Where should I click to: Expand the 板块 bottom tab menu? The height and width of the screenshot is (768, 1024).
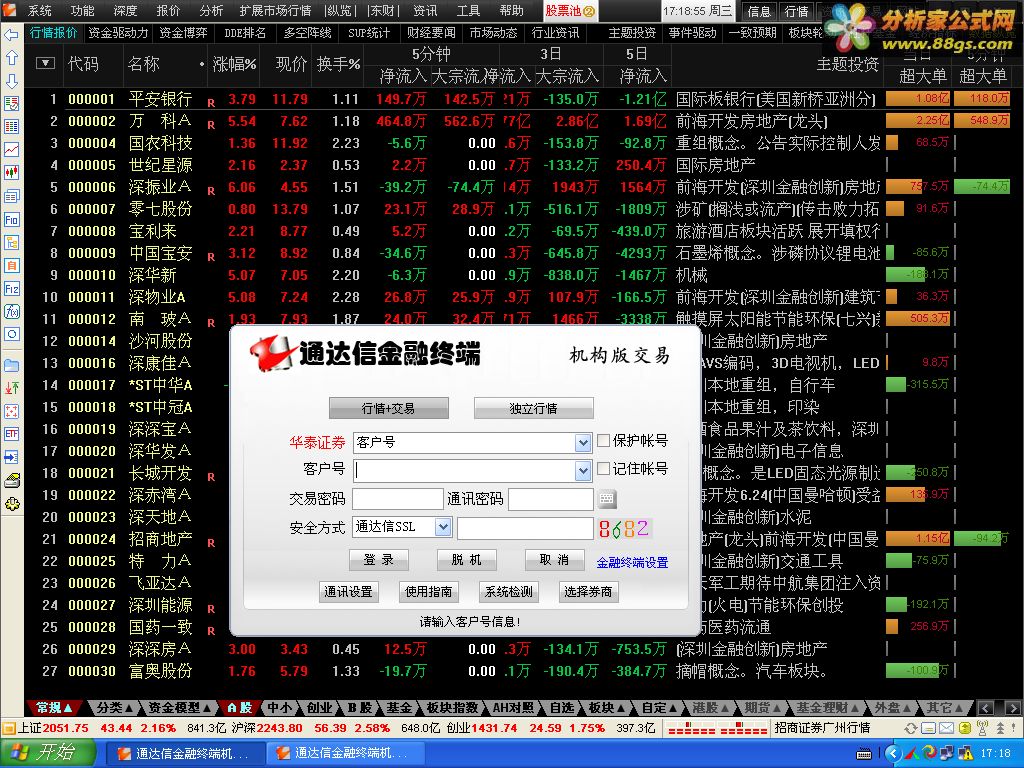pyautogui.click(x=606, y=707)
